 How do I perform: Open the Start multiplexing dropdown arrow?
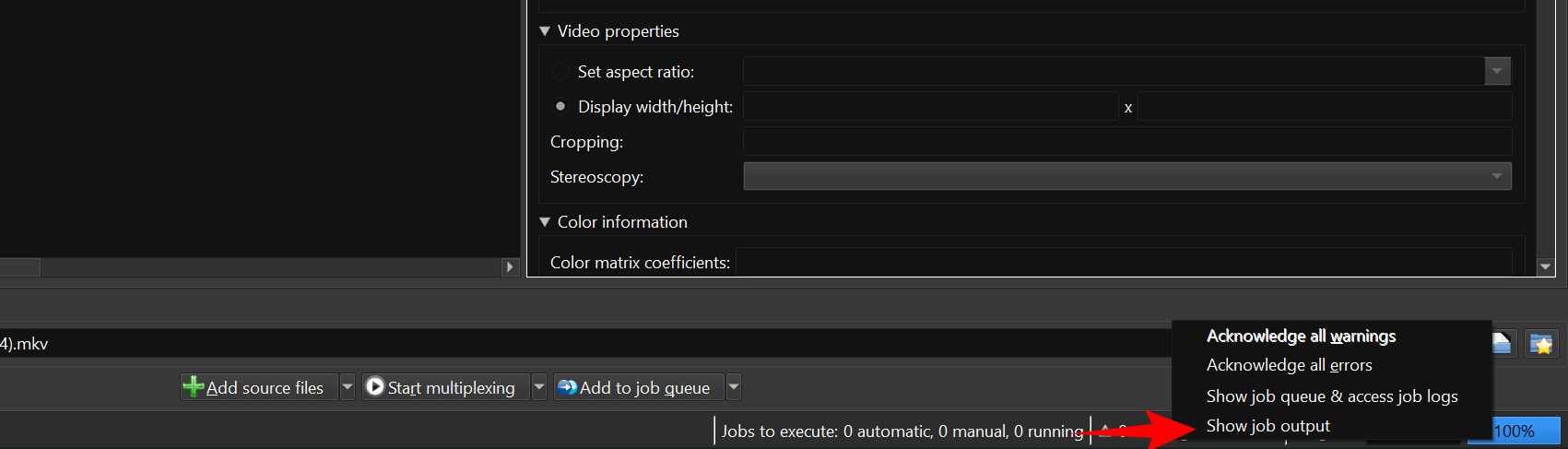[x=539, y=387]
